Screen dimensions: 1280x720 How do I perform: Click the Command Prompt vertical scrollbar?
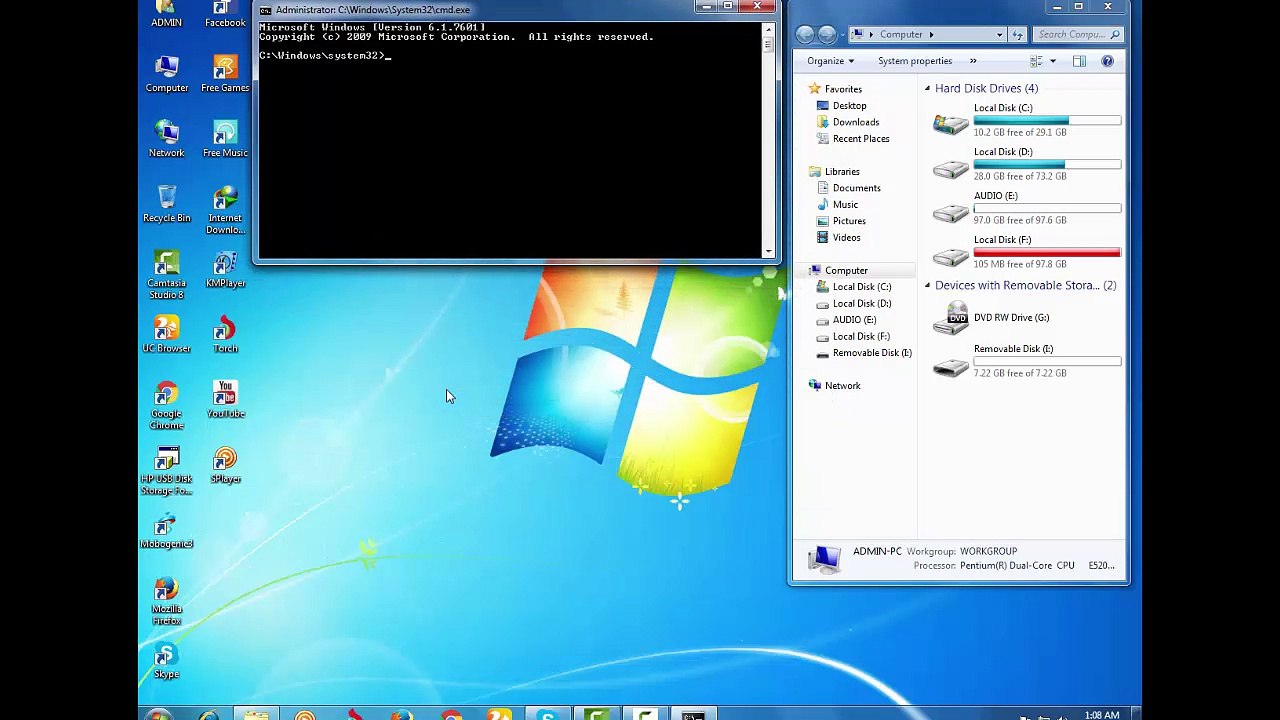768,139
